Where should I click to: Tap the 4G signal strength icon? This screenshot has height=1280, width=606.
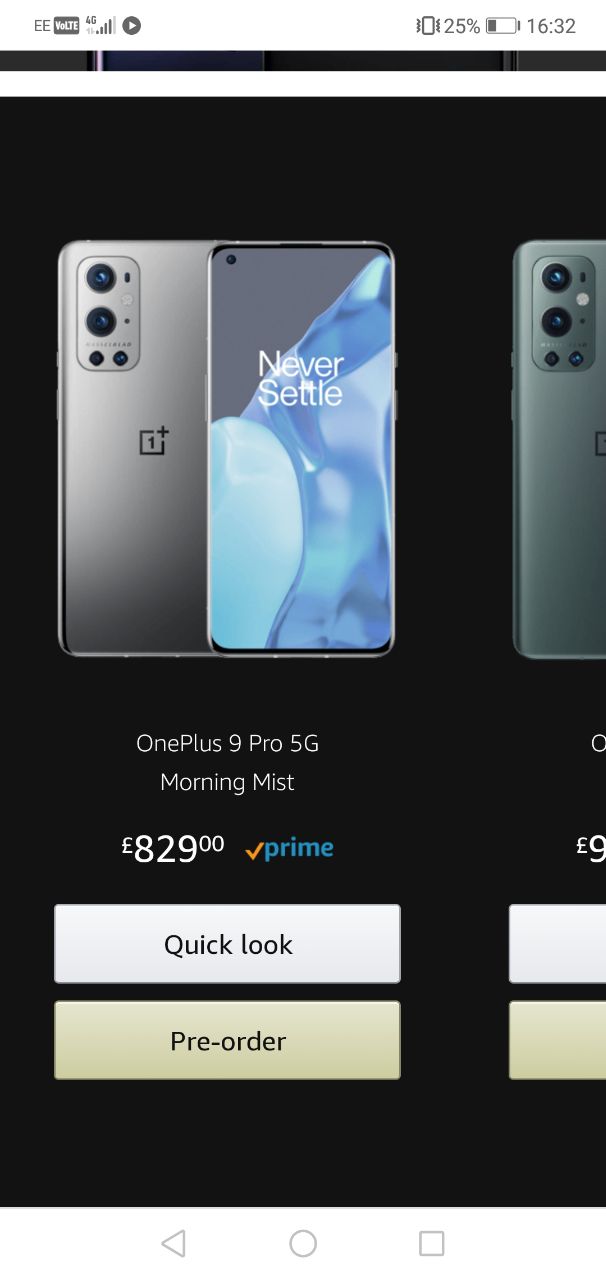(101, 25)
